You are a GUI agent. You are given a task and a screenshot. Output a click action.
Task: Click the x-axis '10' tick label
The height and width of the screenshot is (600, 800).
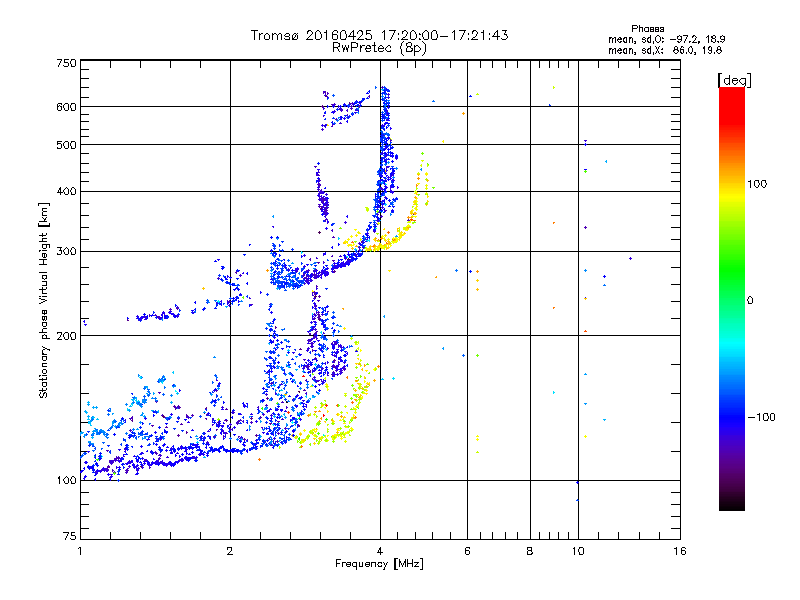pos(578,551)
